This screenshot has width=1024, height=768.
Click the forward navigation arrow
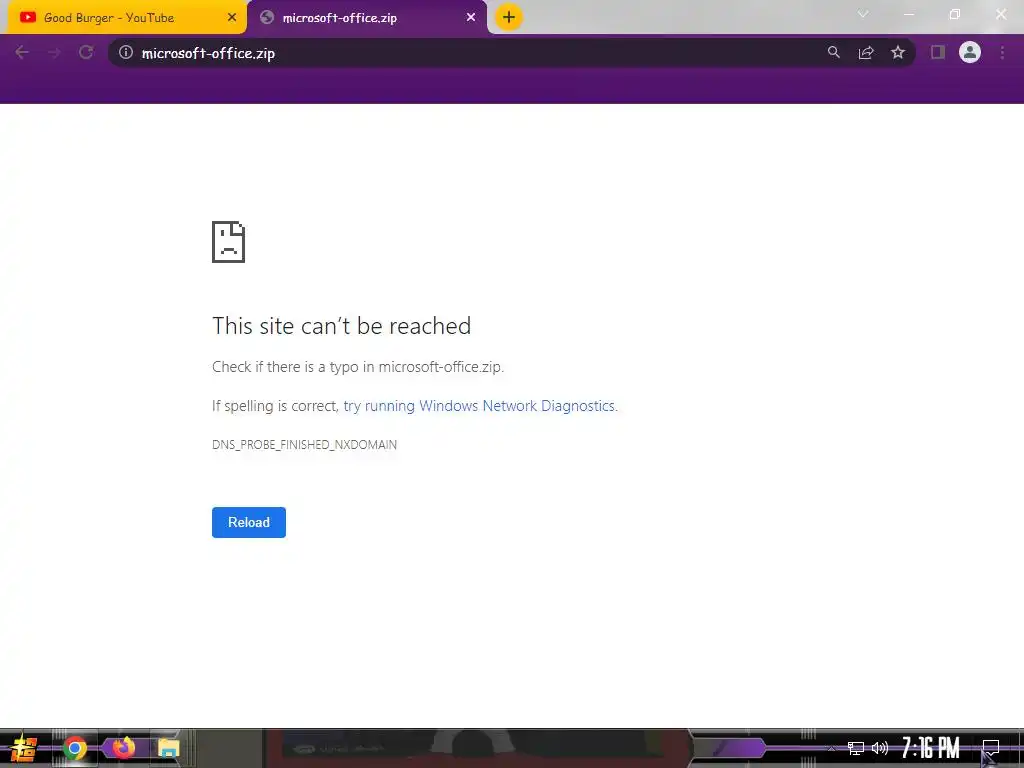coord(54,53)
